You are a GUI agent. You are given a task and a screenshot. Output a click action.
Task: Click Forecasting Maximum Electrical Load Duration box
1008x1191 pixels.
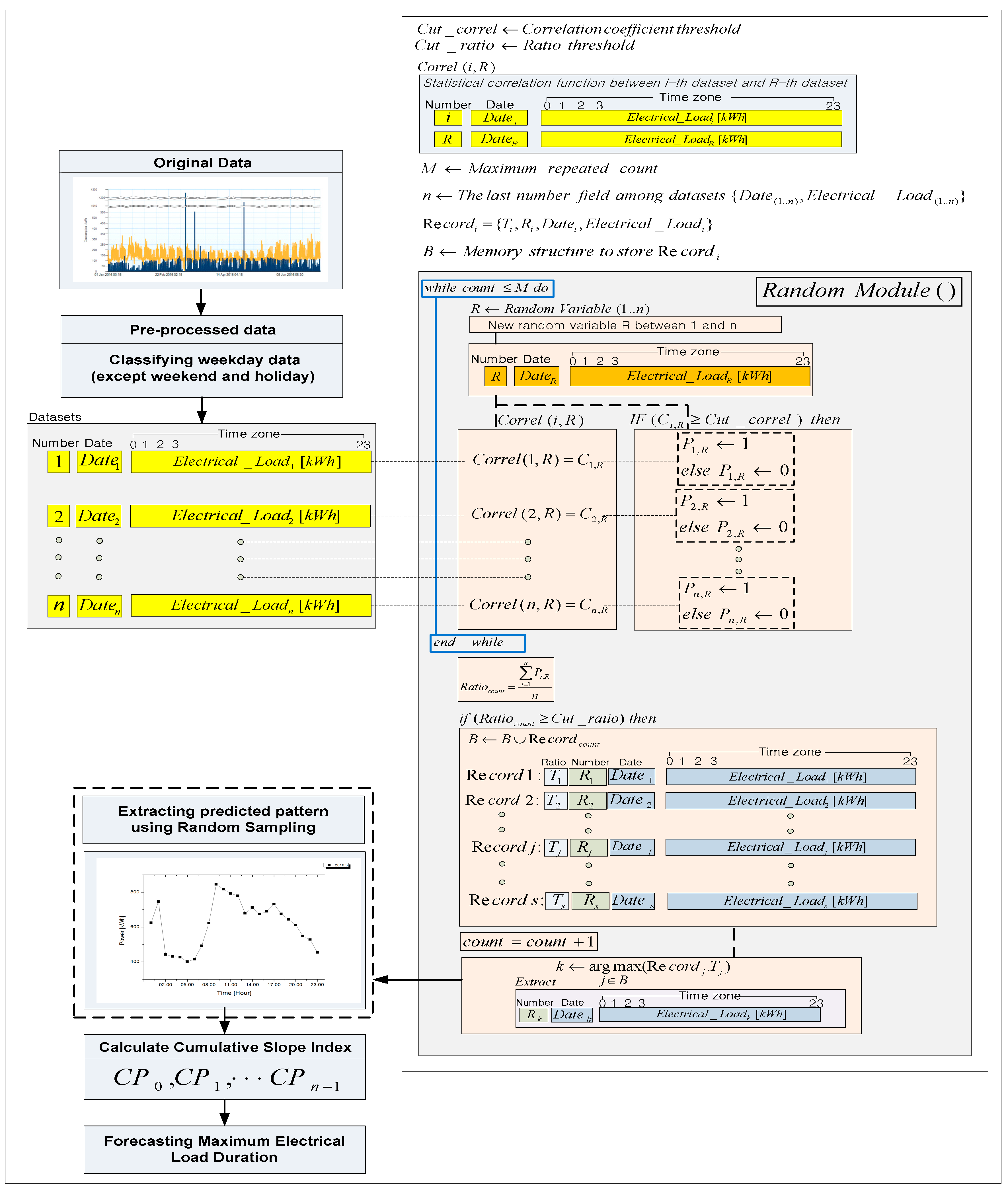point(225,1149)
